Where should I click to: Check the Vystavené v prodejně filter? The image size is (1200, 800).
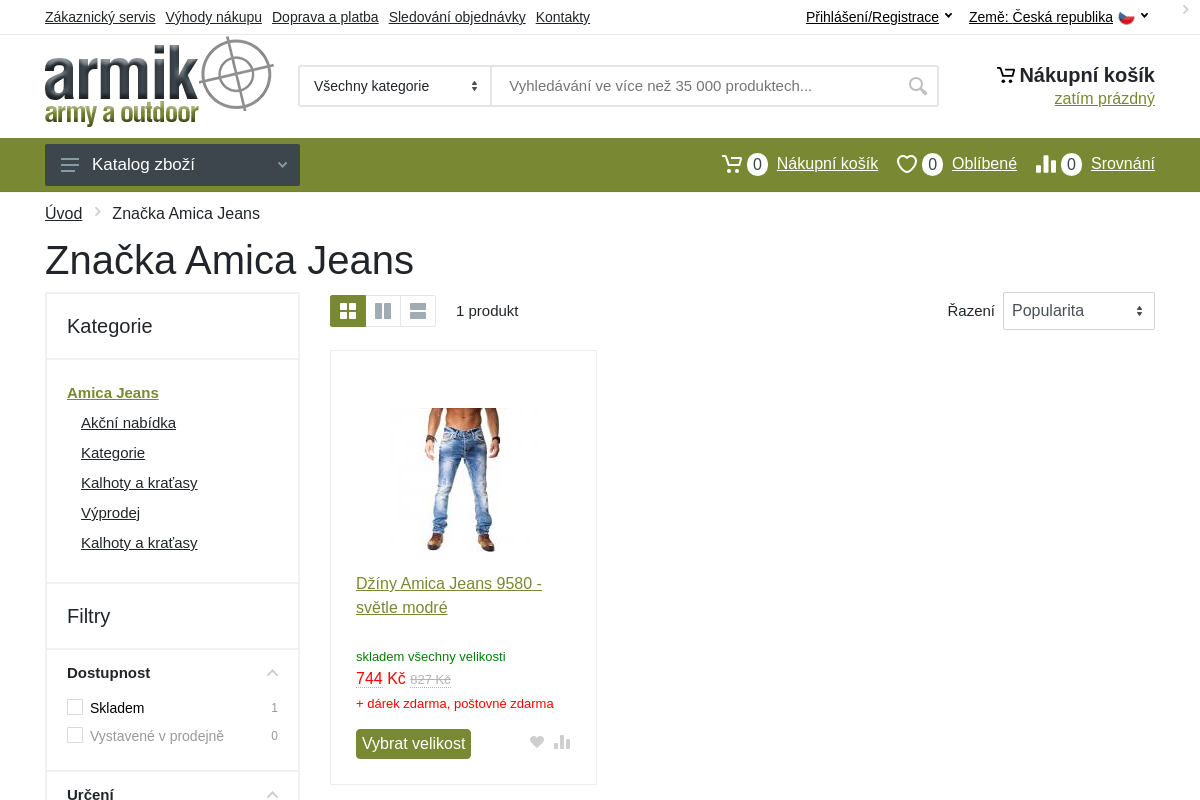[75, 734]
